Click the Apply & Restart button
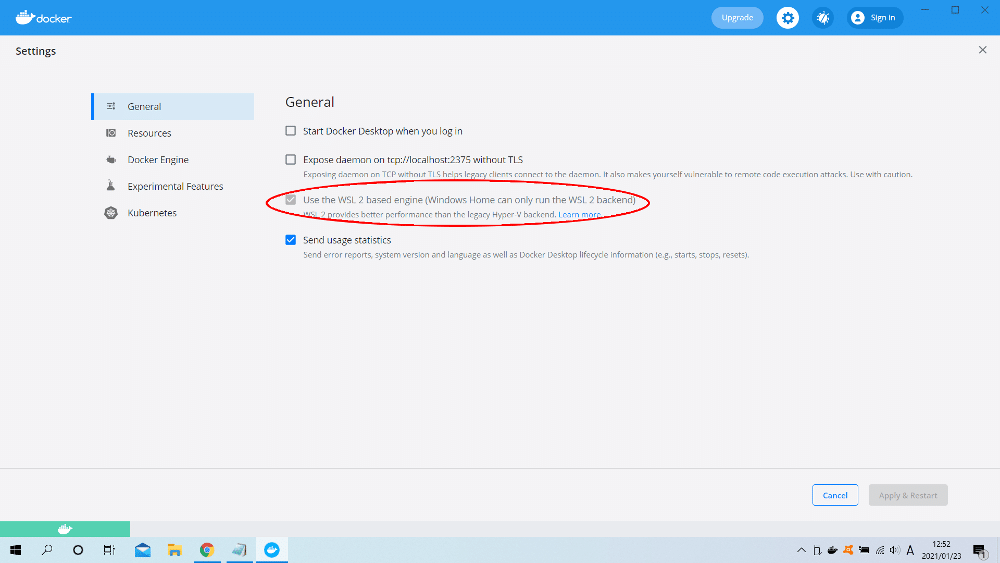The height and width of the screenshot is (563, 1000). [x=908, y=495]
